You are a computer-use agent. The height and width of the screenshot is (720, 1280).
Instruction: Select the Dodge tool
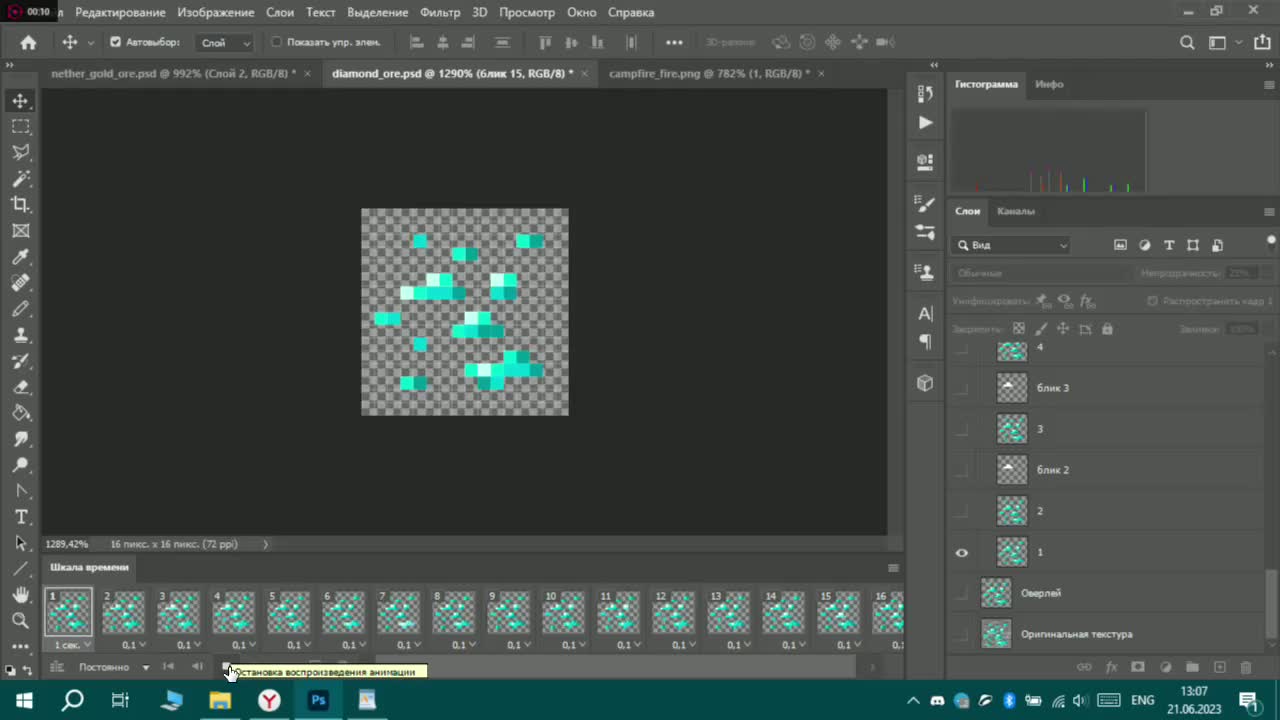click(20, 465)
